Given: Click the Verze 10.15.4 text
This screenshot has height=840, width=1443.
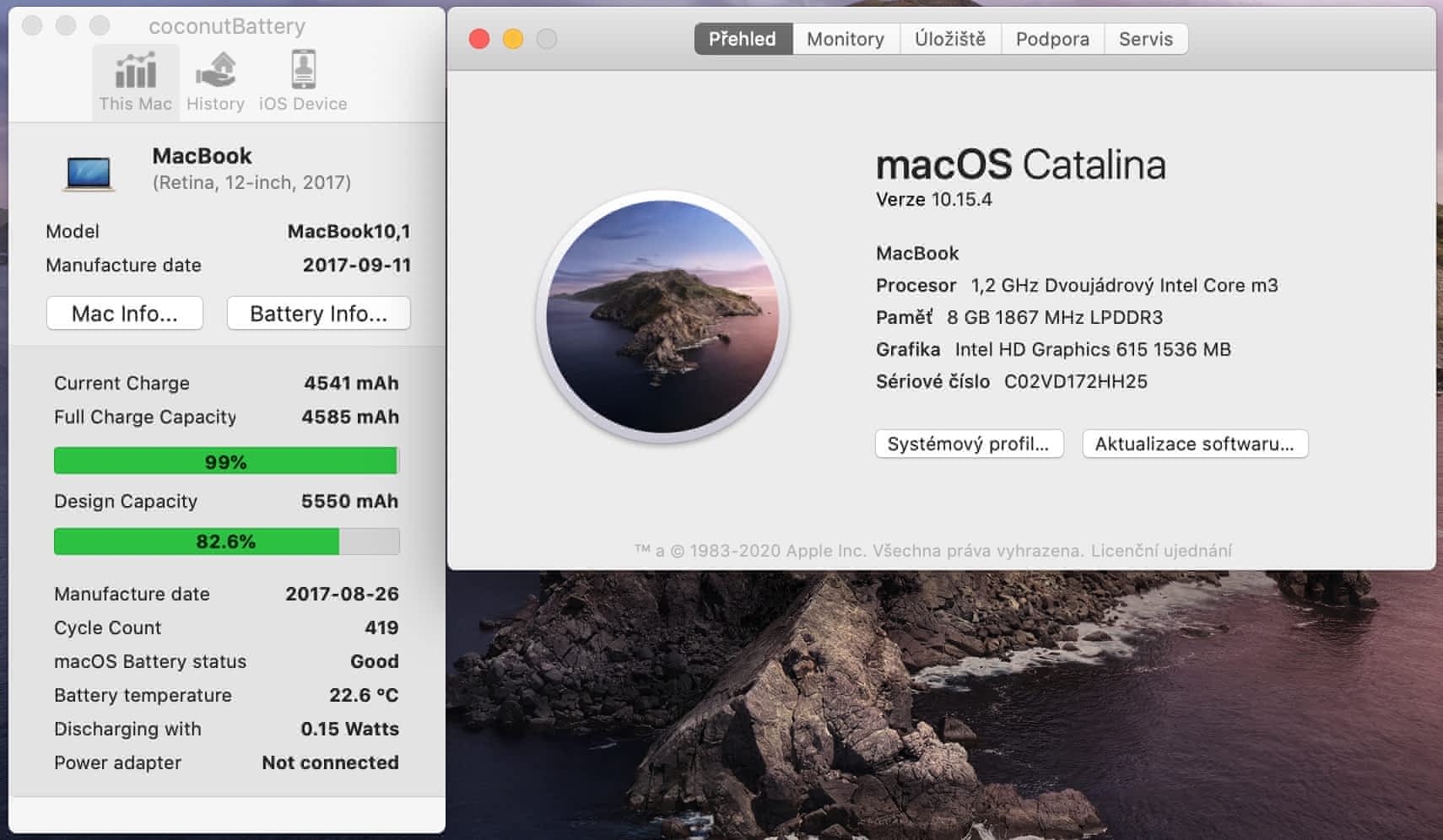Looking at the screenshot, I should point(934,200).
